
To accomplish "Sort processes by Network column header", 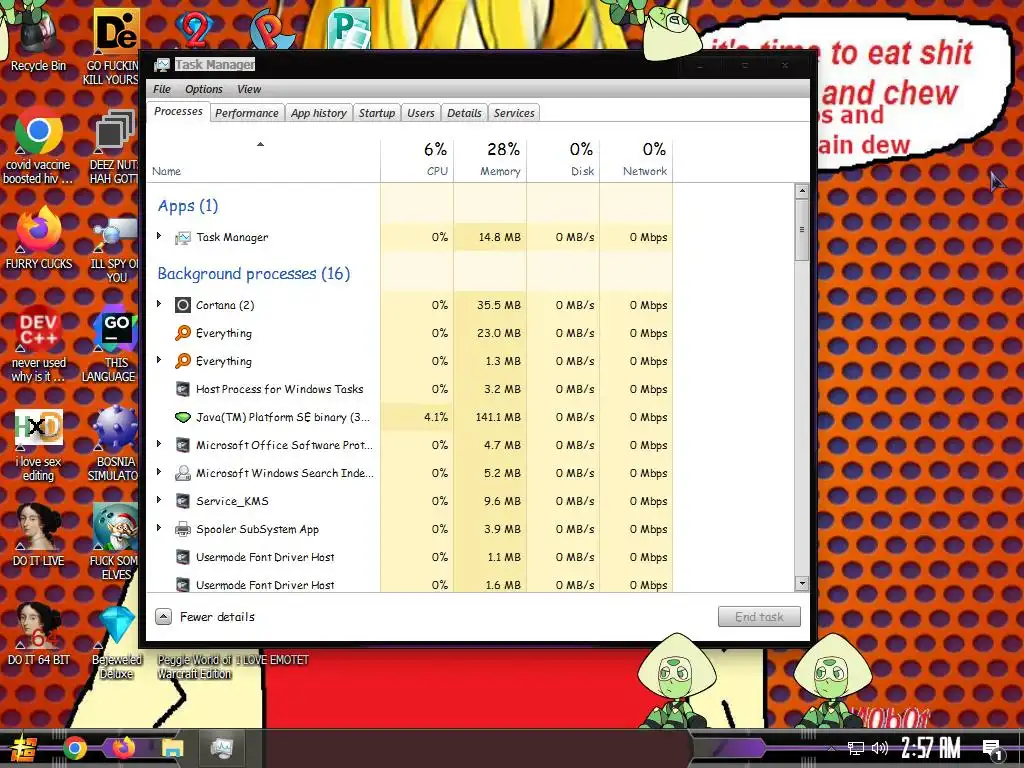I will [636, 159].
